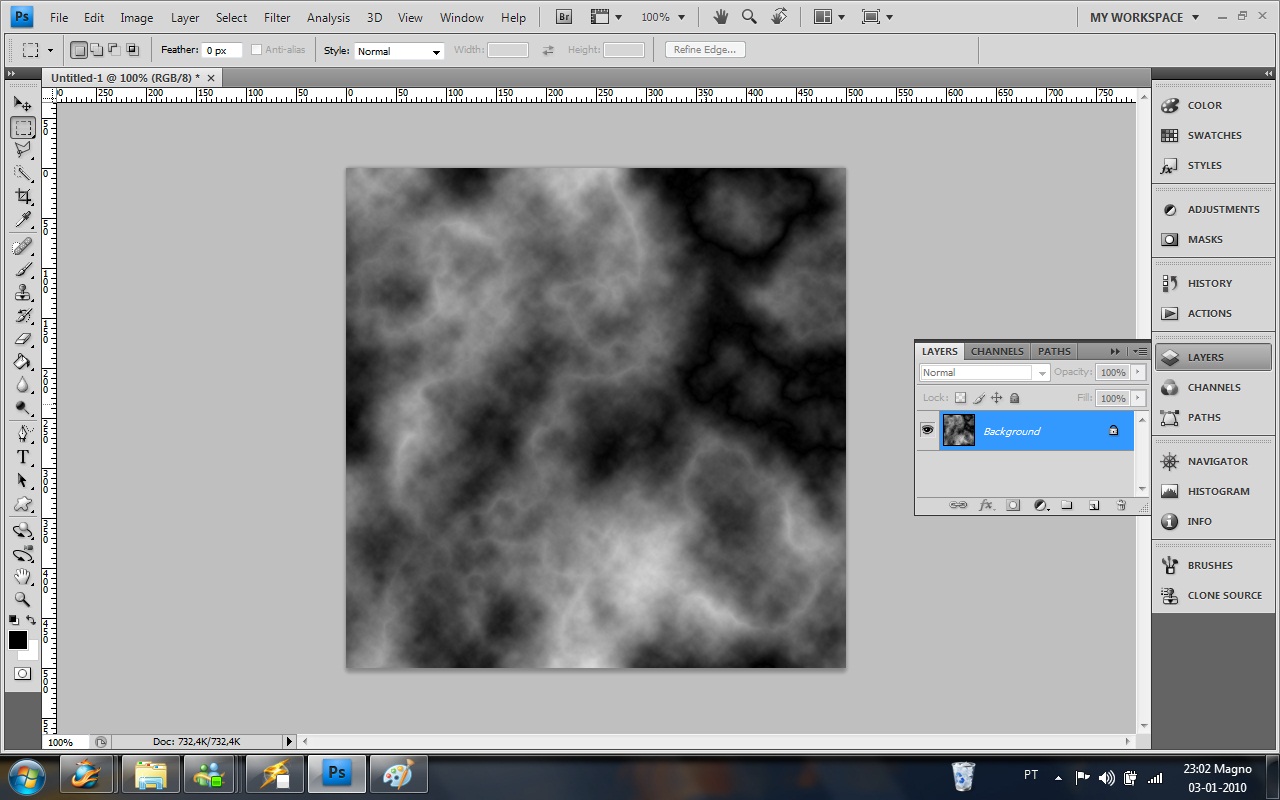
Task: Open the Analysis menu
Action: click(329, 18)
